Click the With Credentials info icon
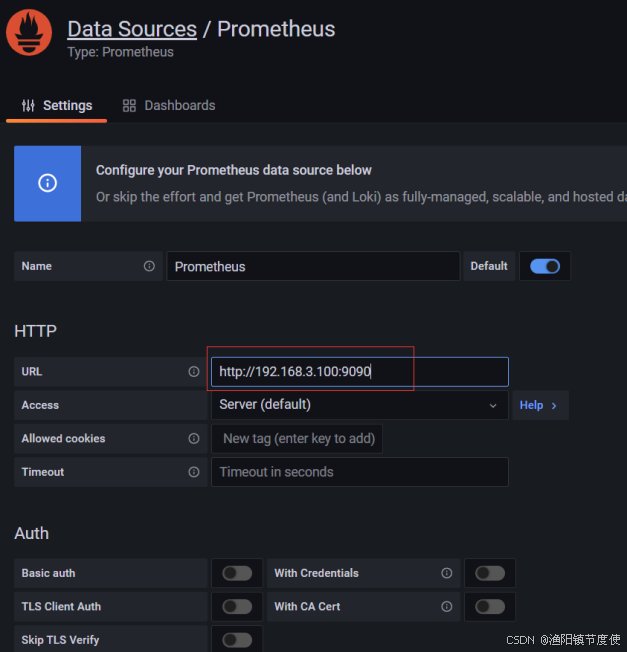 pyautogui.click(x=447, y=573)
